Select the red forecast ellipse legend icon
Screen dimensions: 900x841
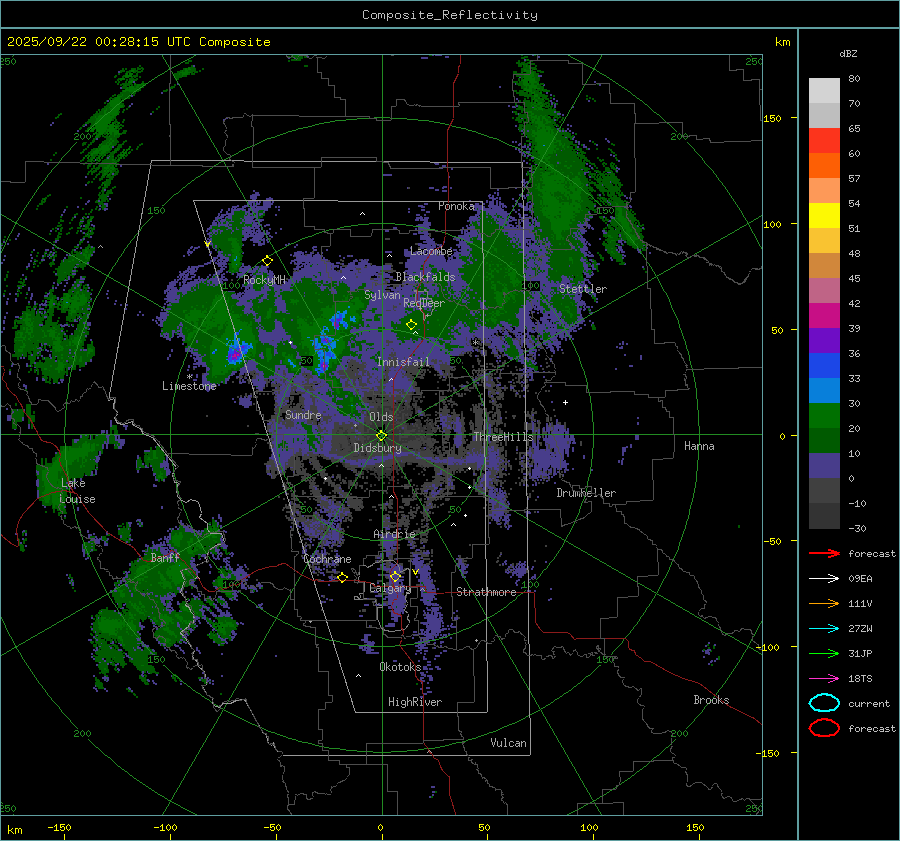click(x=823, y=728)
